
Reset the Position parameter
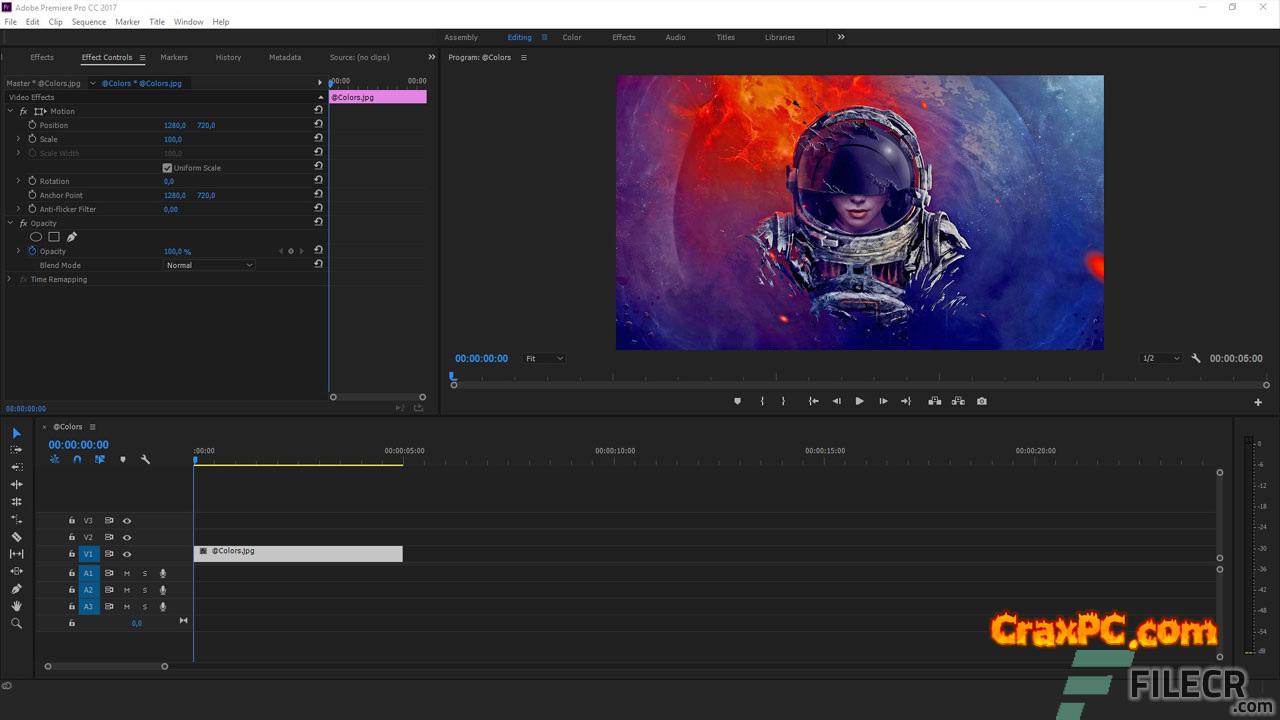318,125
